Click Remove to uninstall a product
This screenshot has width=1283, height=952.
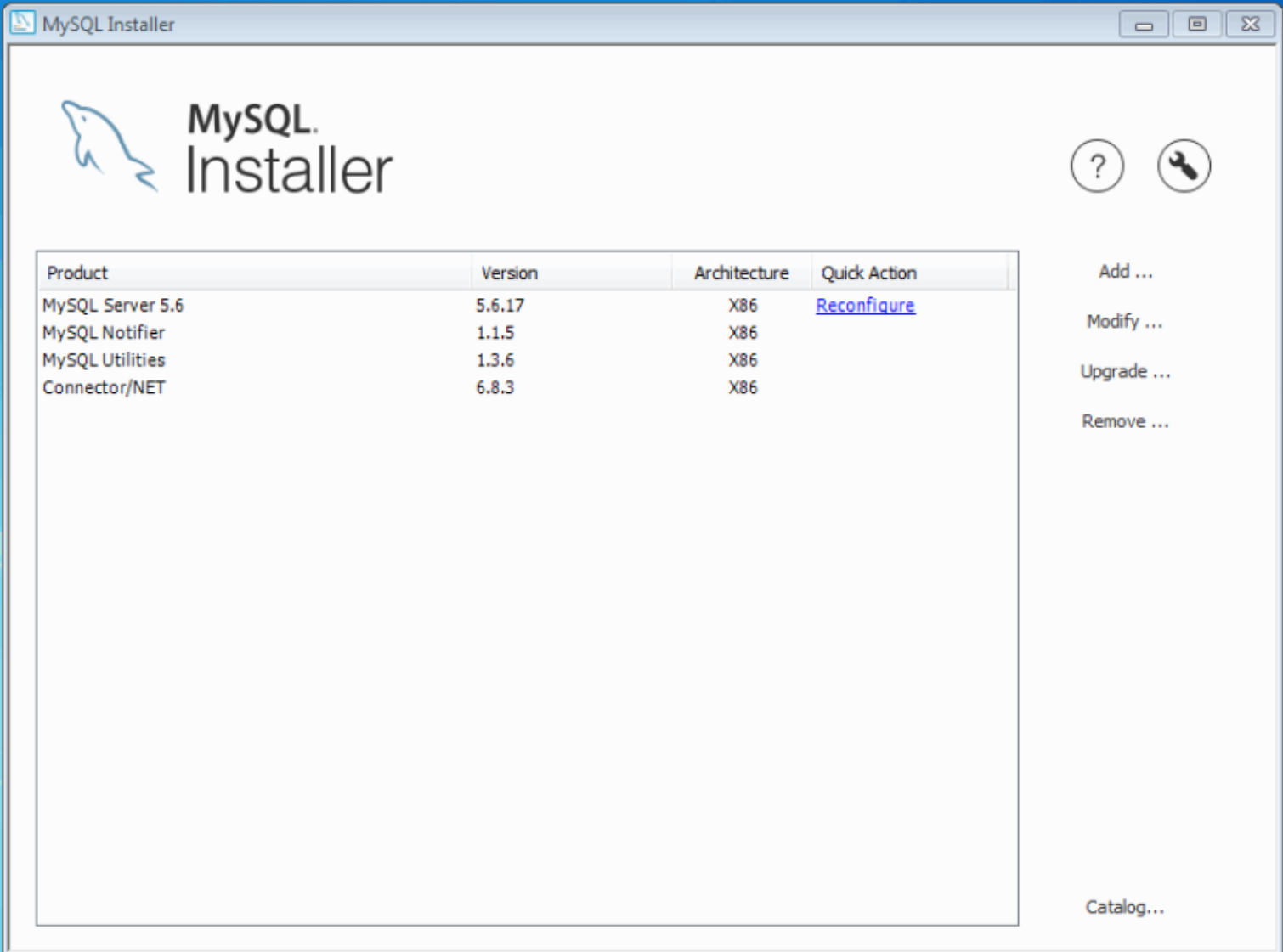pos(1124,420)
